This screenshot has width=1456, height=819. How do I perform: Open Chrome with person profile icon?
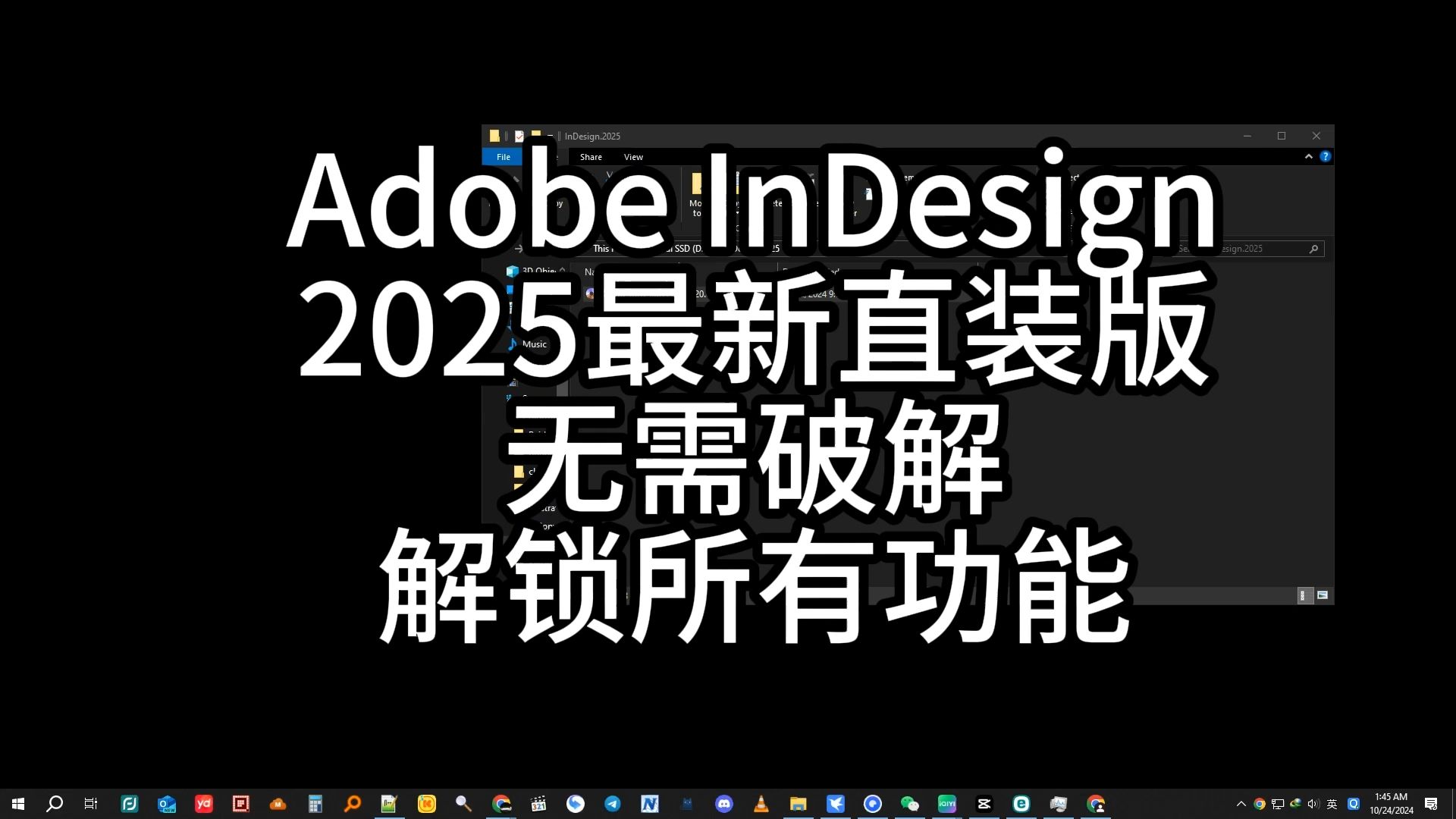click(x=1096, y=804)
